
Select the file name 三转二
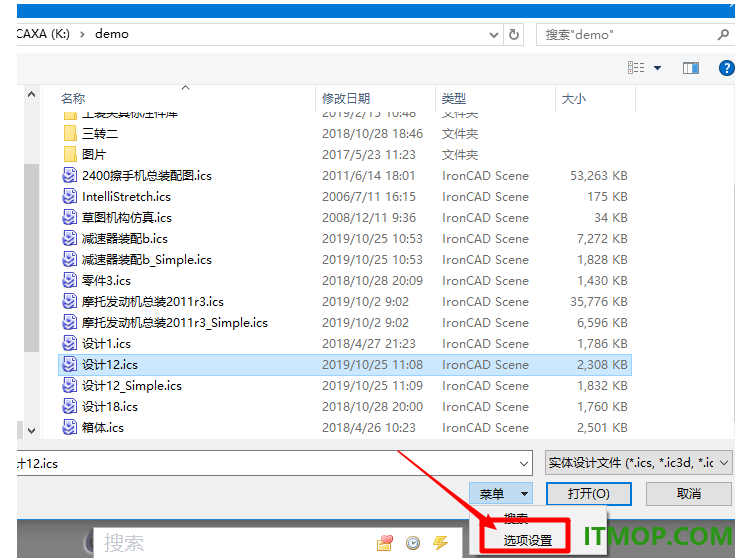coord(100,134)
